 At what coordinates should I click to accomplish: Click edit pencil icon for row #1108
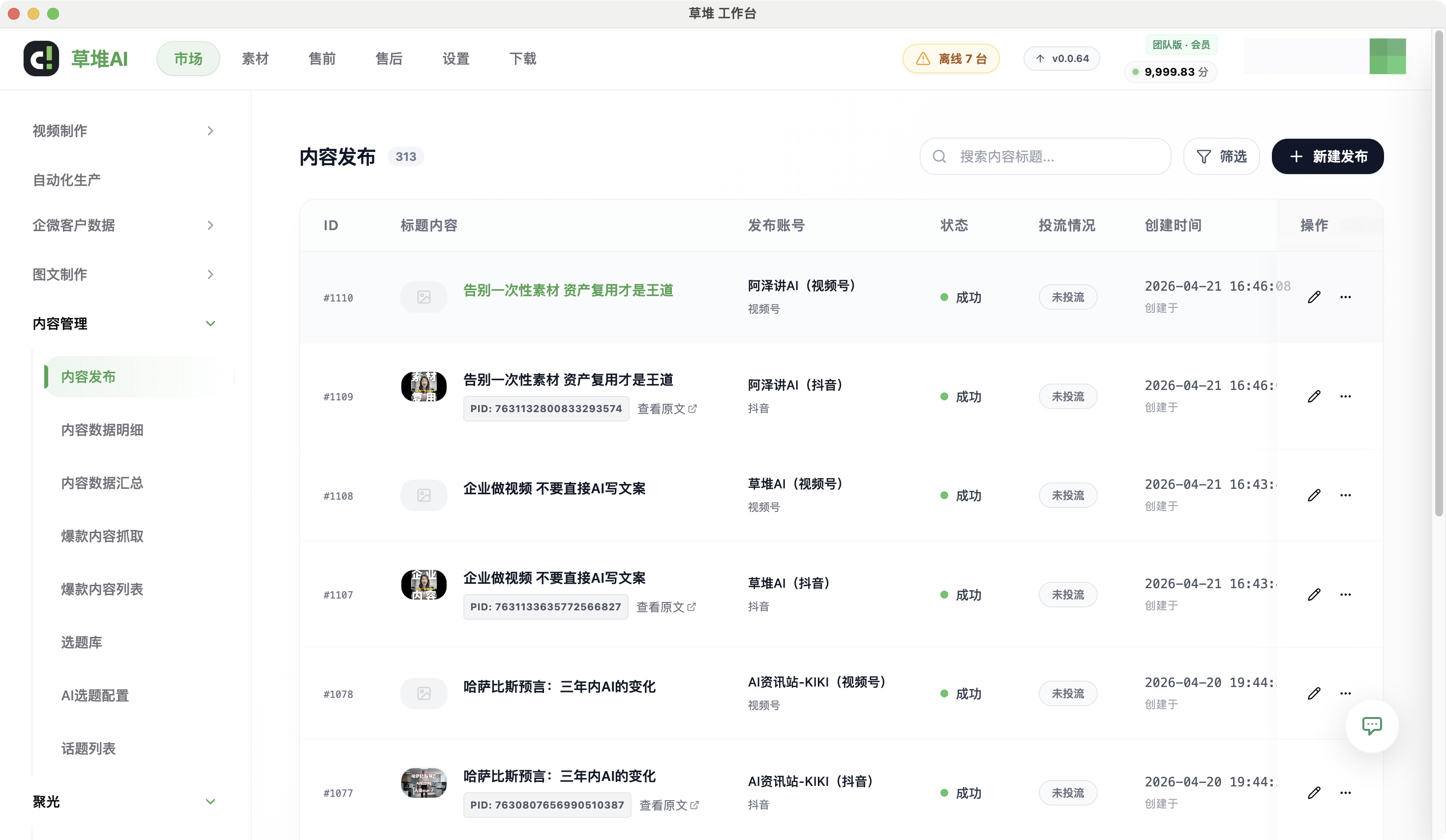point(1314,495)
